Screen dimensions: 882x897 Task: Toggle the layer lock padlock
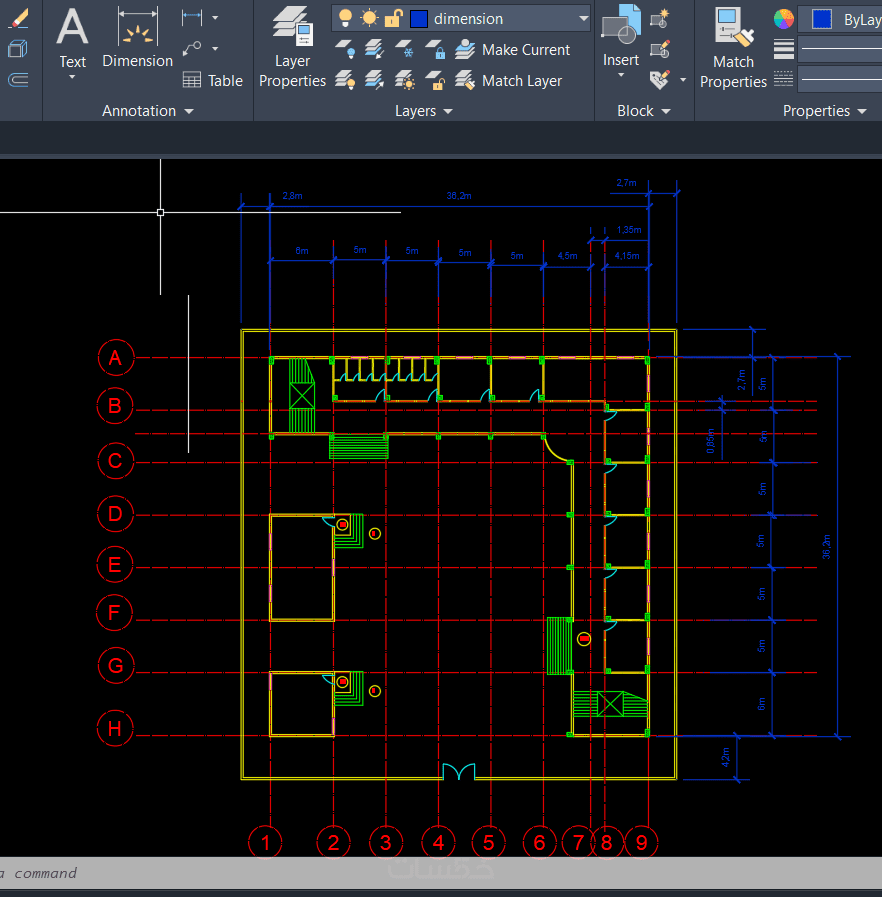click(x=394, y=18)
